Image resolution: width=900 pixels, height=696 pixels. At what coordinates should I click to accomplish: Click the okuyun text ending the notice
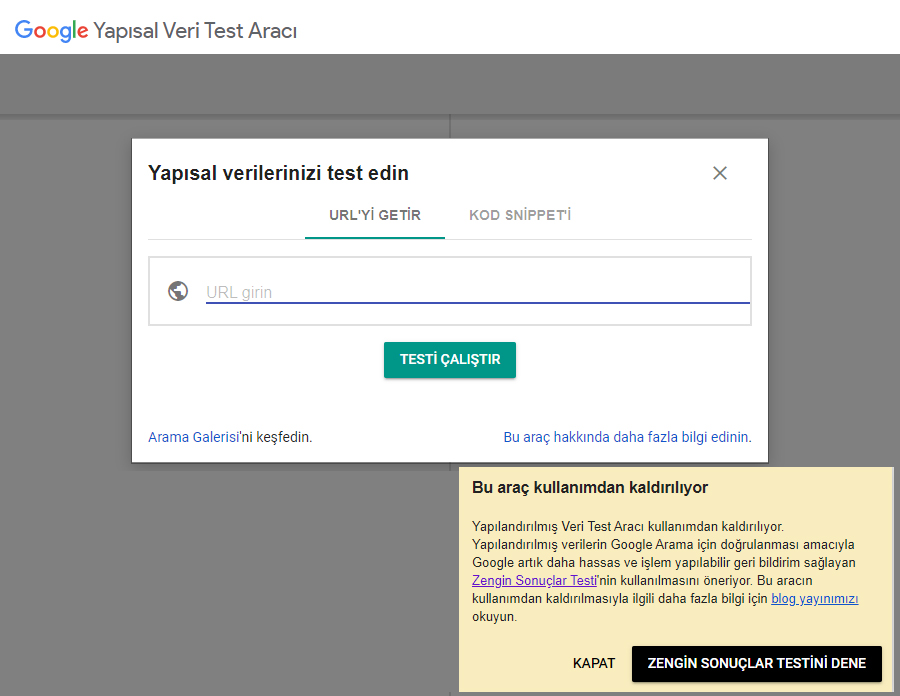coord(494,617)
